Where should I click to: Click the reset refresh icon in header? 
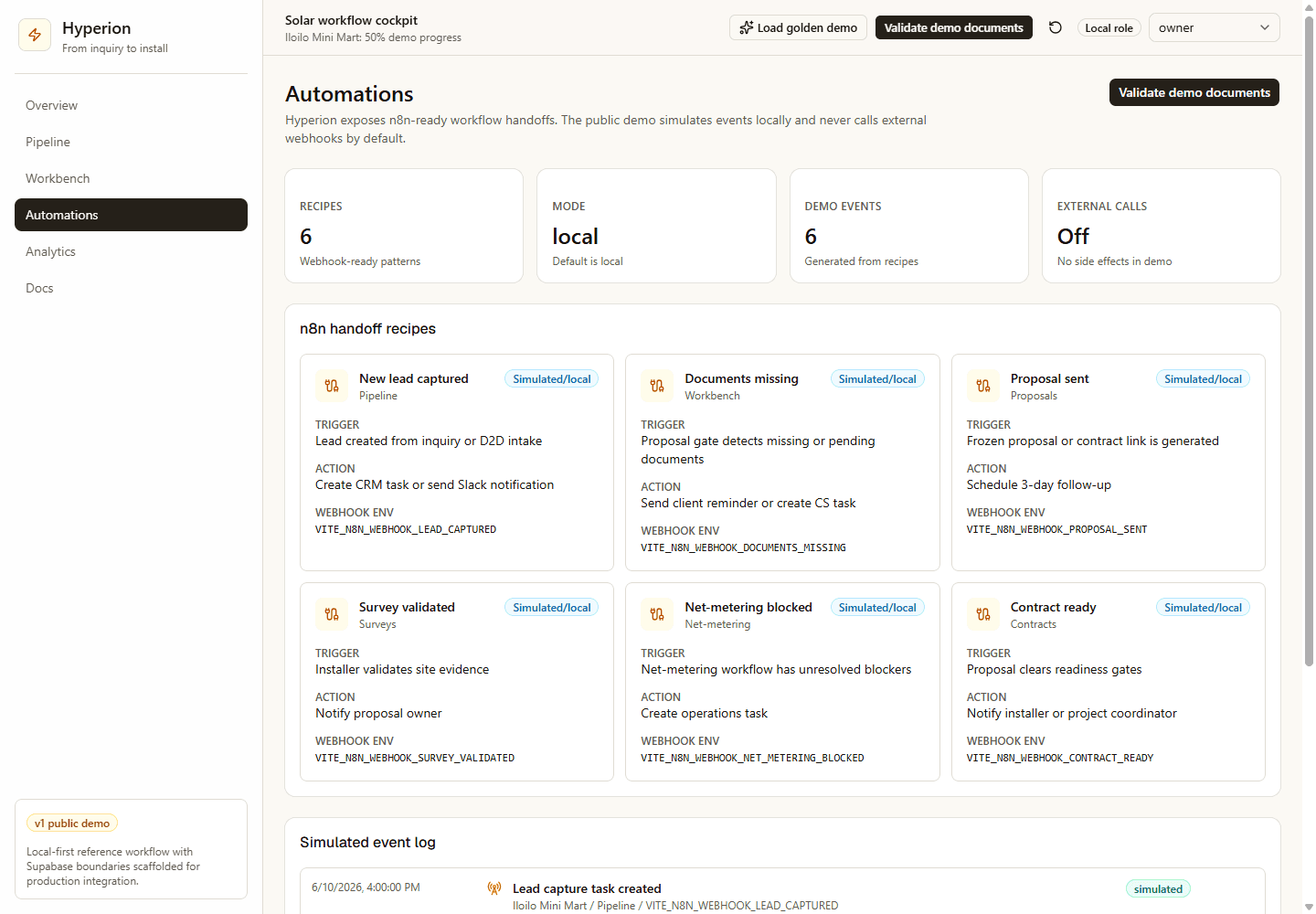tap(1056, 27)
